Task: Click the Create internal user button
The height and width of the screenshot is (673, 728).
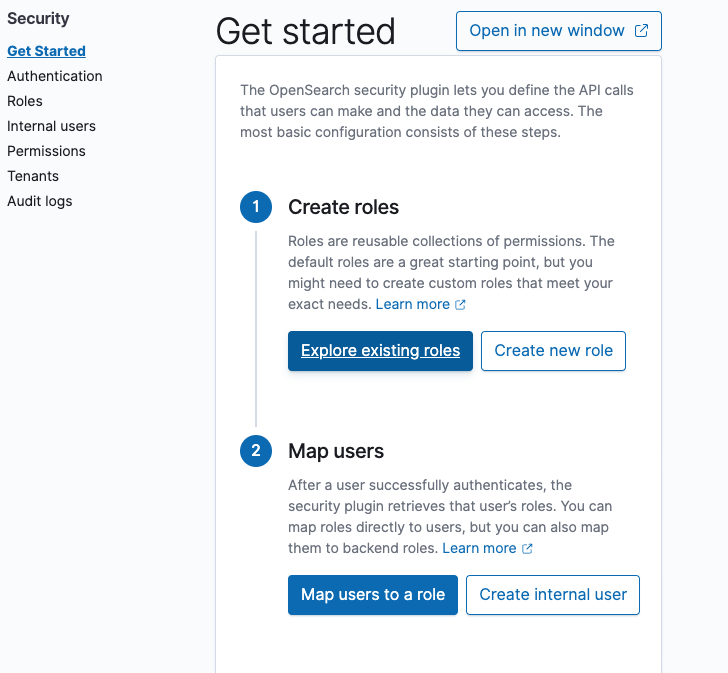Action: click(x=553, y=595)
